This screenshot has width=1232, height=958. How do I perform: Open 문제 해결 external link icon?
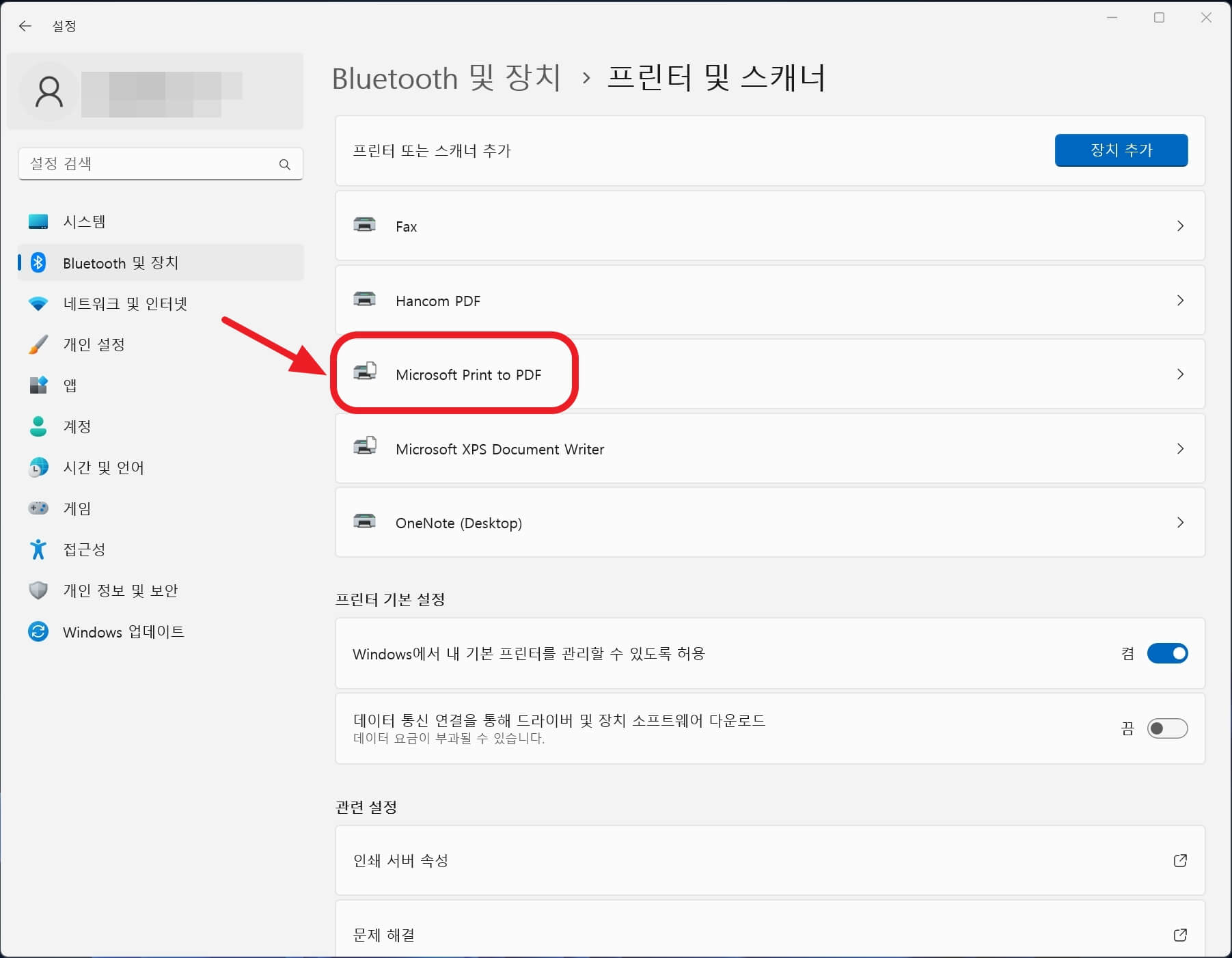pyautogui.click(x=1180, y=935)
